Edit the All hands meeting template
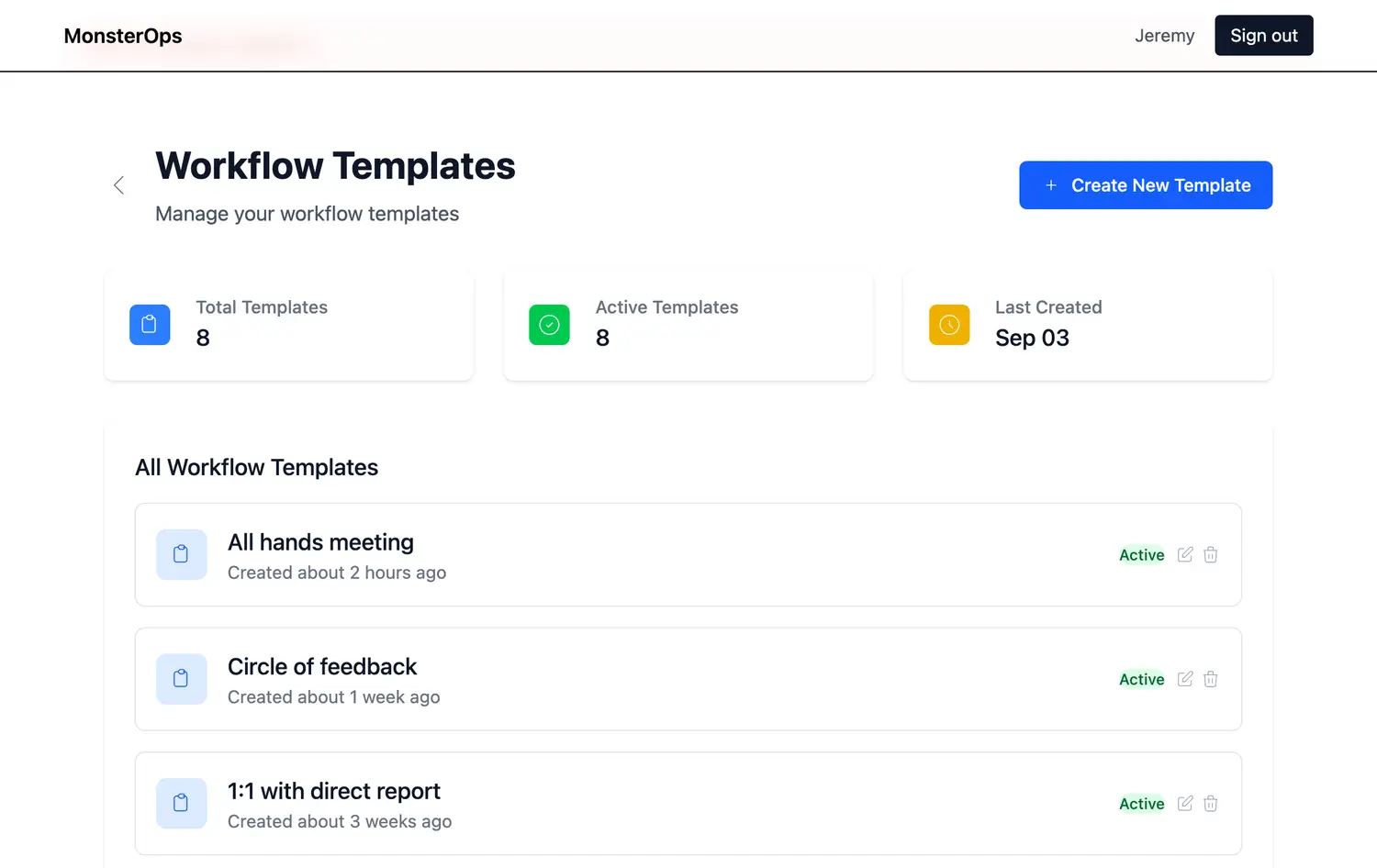Viewport: 1377px width, 868px height. click(1185, 554)
